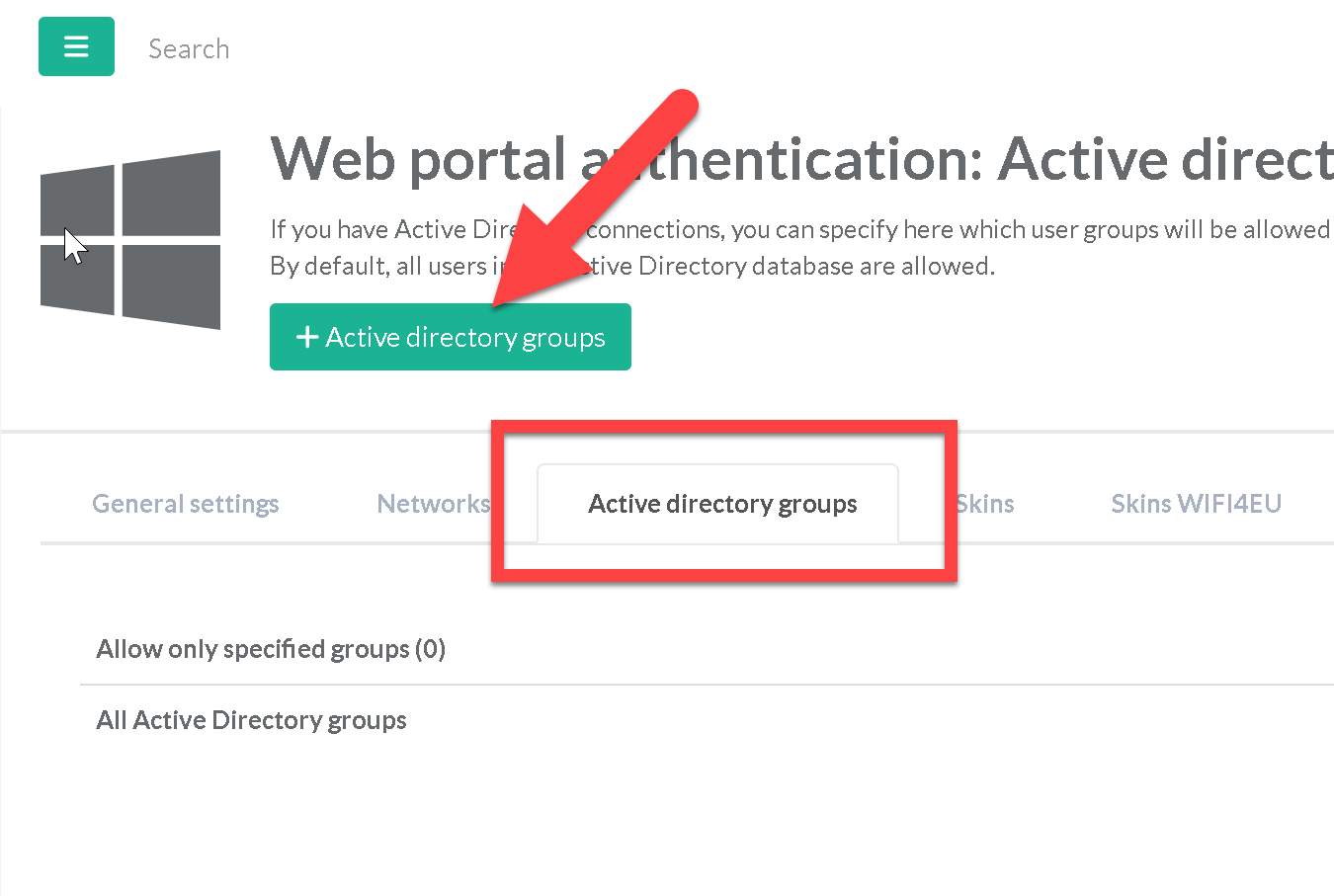Open the Networks tab

pos(433,504)
